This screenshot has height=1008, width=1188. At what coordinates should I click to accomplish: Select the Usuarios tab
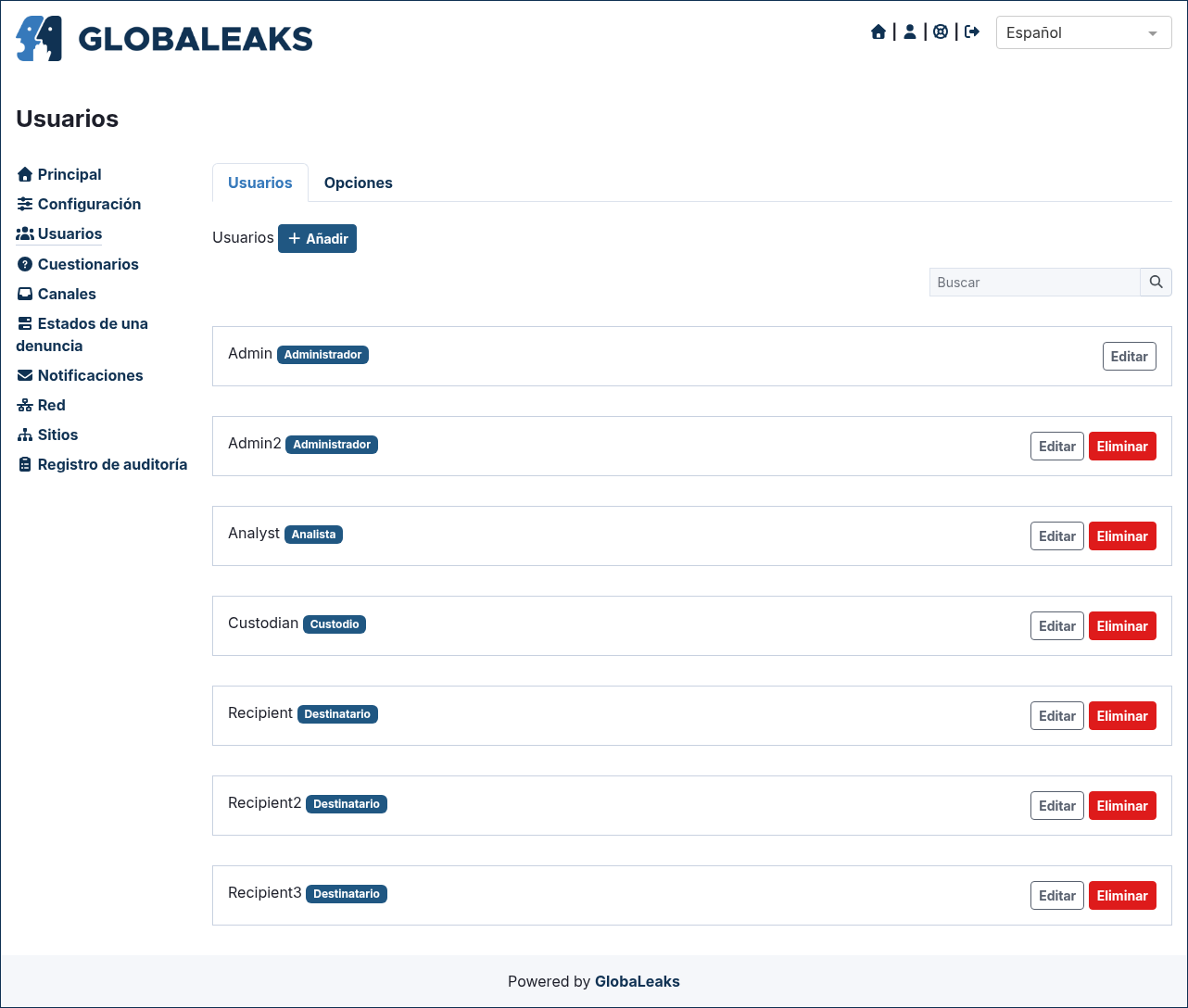260,183
